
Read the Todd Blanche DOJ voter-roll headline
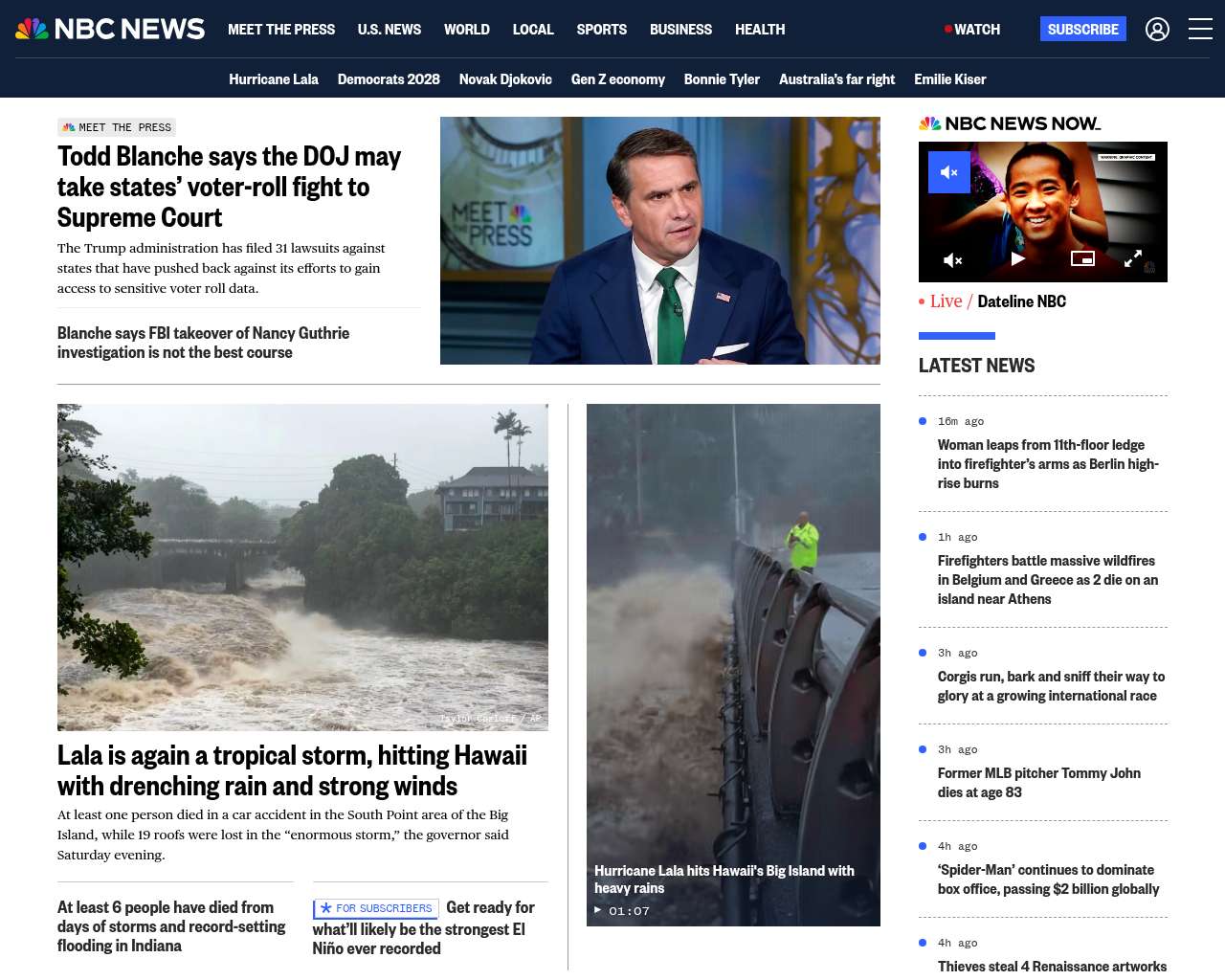click(x=230, y=187)
